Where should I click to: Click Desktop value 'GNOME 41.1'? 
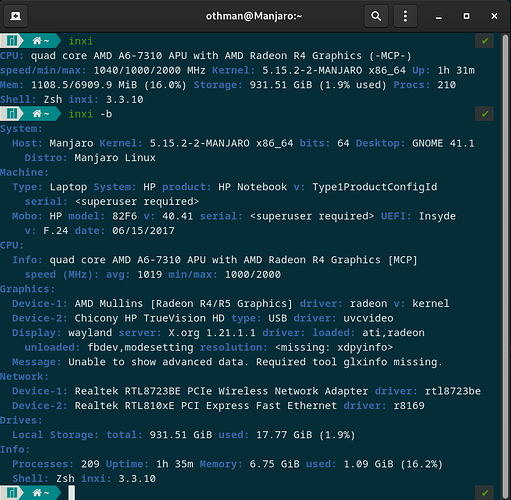[443, 143]
